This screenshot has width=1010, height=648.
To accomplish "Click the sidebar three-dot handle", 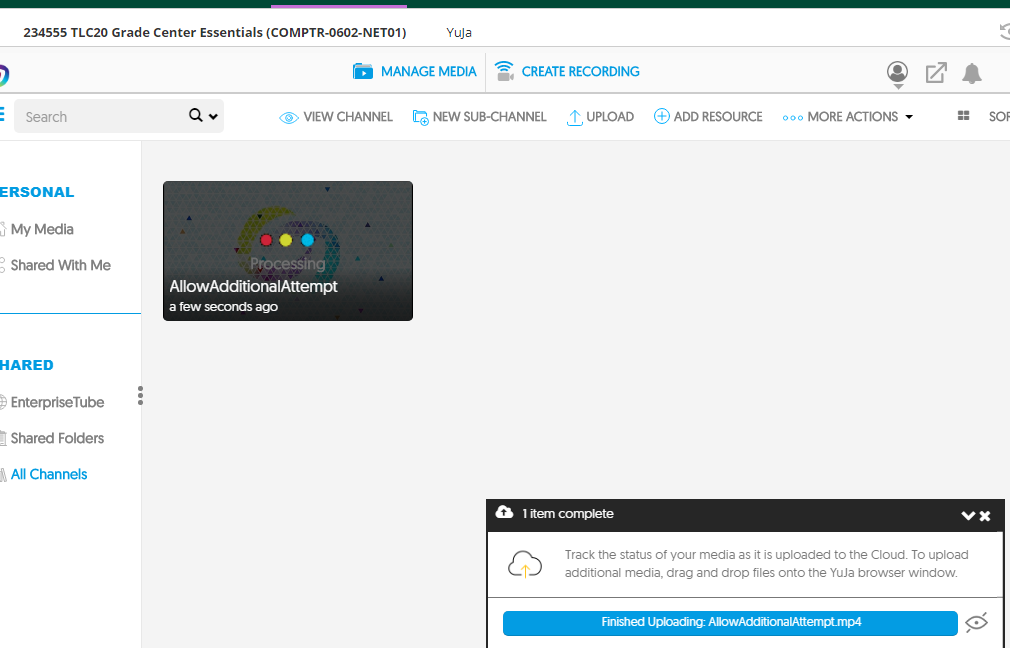I will (140, 395).
